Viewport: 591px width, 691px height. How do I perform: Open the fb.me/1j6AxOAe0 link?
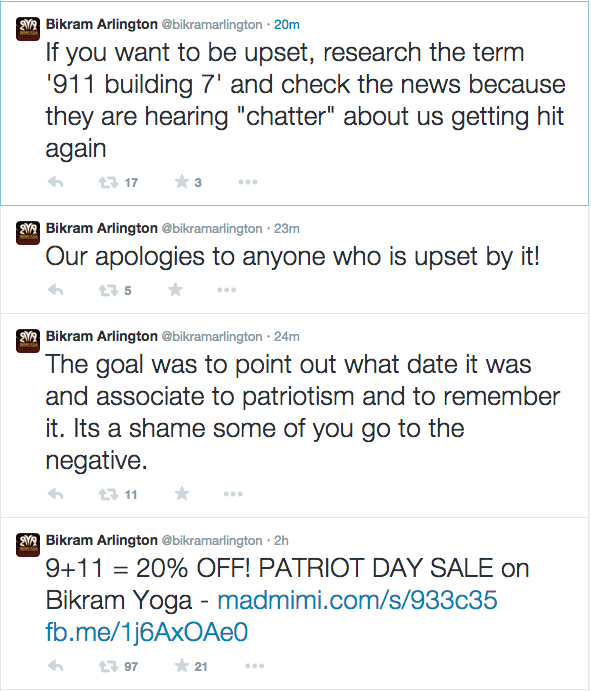coord(147,632)
